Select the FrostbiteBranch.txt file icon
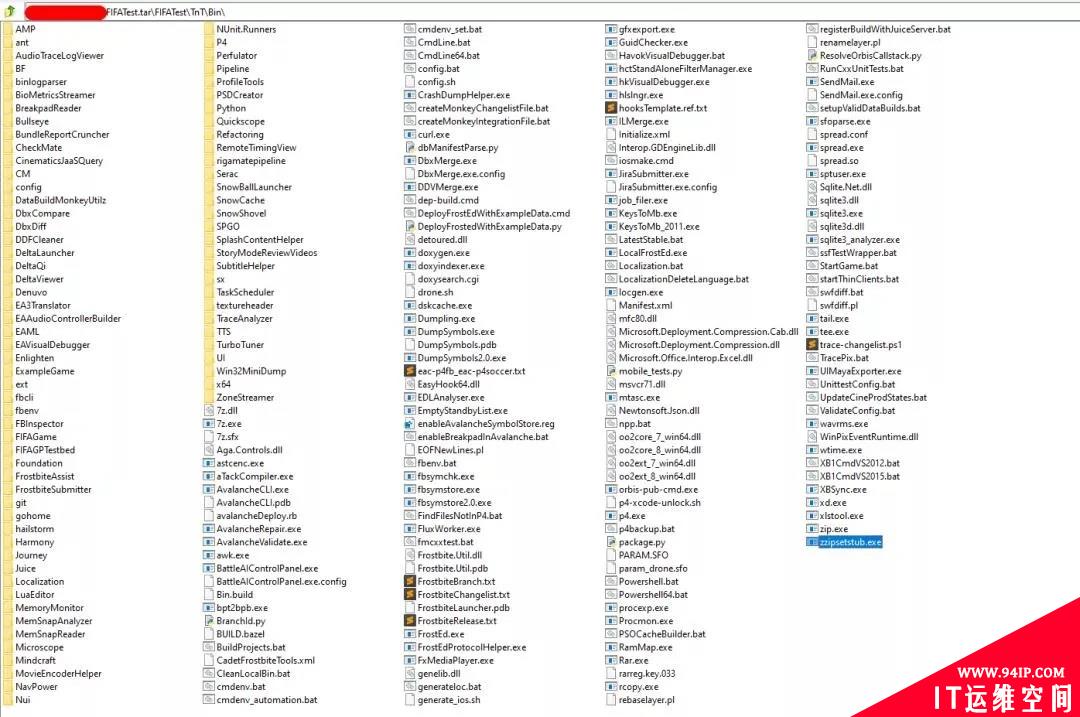The image size is (1080, 717). pos(410,581)
